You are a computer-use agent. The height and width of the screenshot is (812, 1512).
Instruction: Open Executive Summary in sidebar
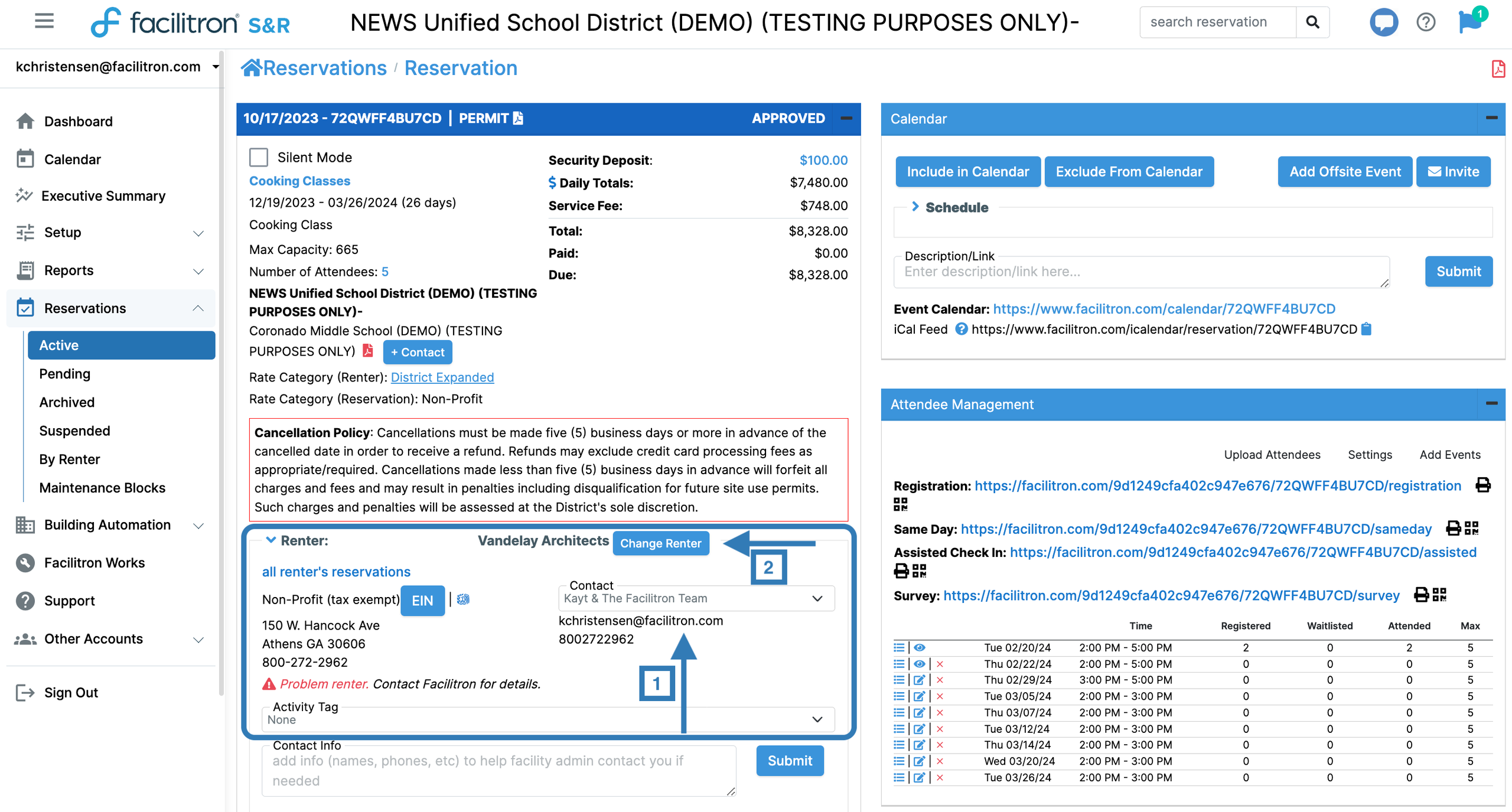pos(103,195)
